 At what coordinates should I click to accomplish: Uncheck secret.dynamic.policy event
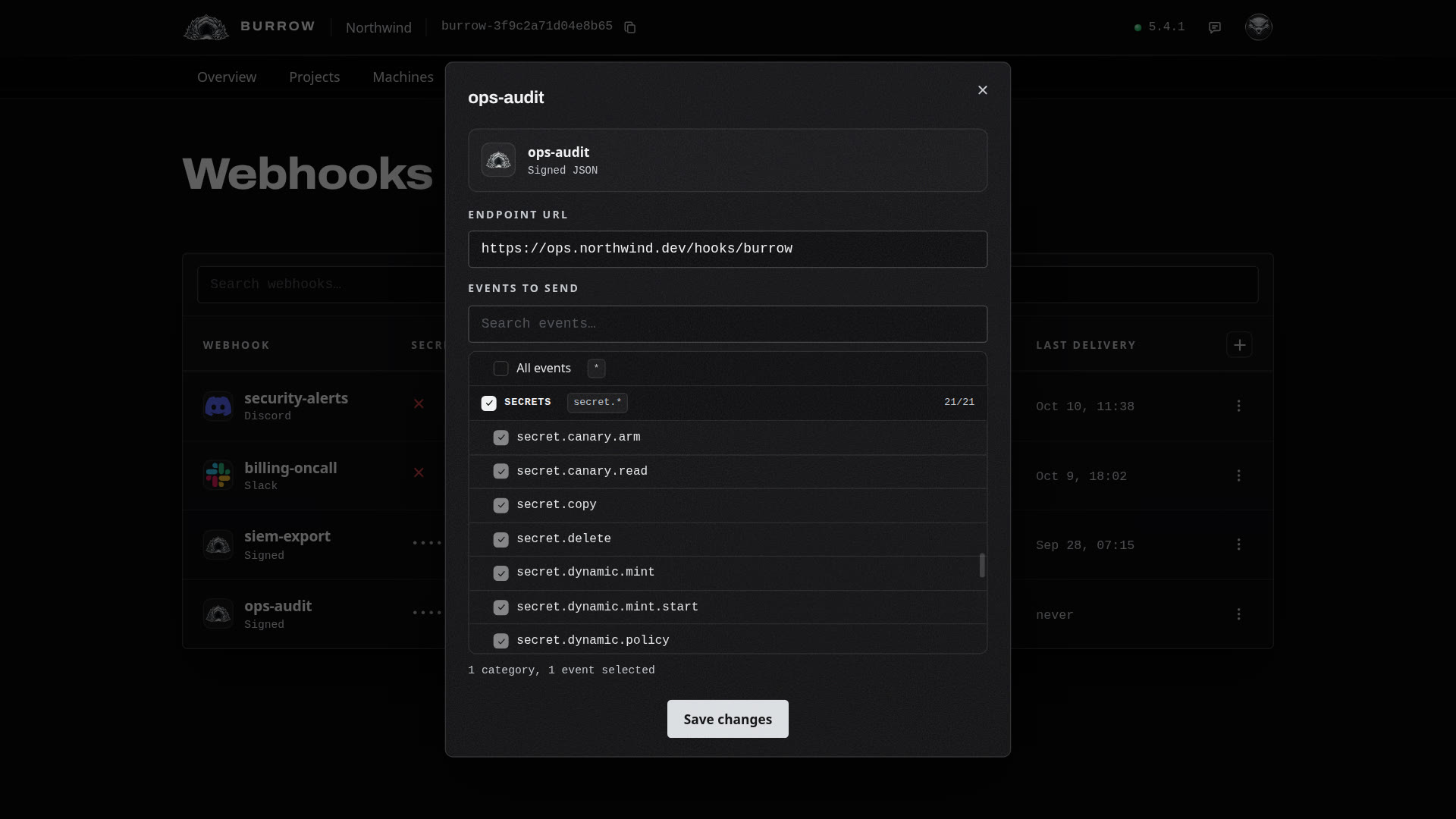point(500,641)
